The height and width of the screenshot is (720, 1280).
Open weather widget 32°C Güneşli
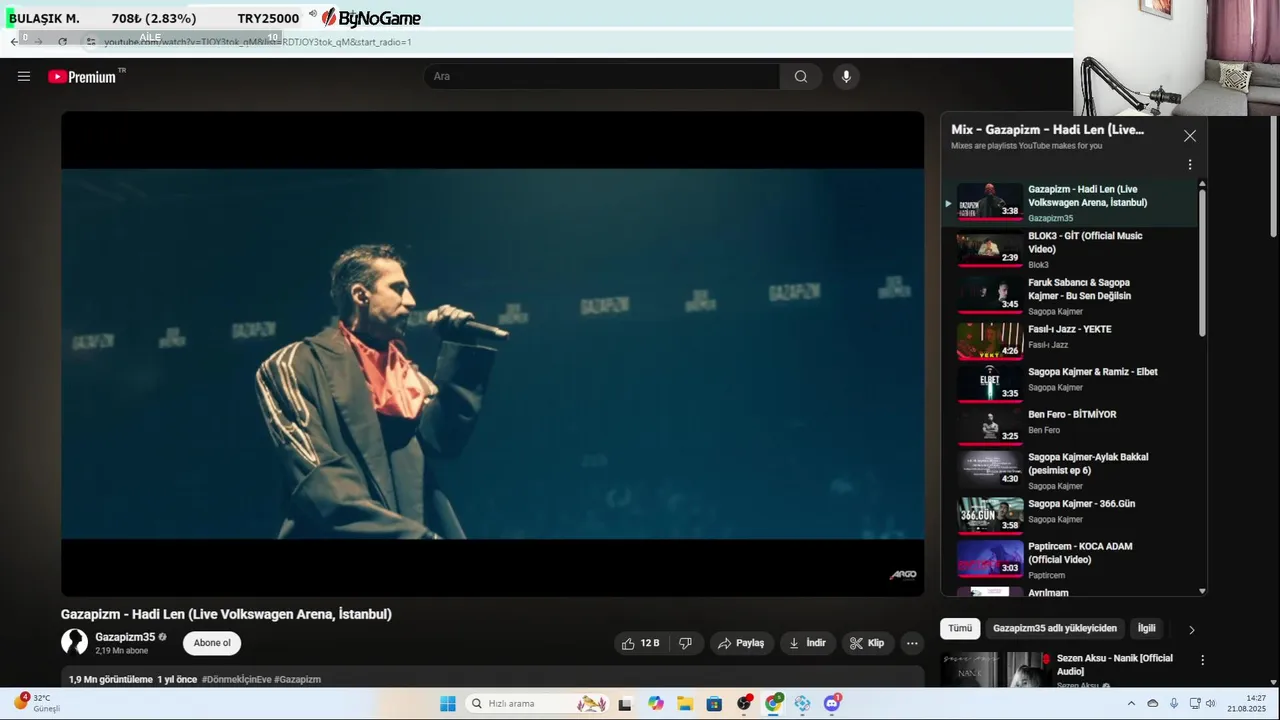[37, 703]
